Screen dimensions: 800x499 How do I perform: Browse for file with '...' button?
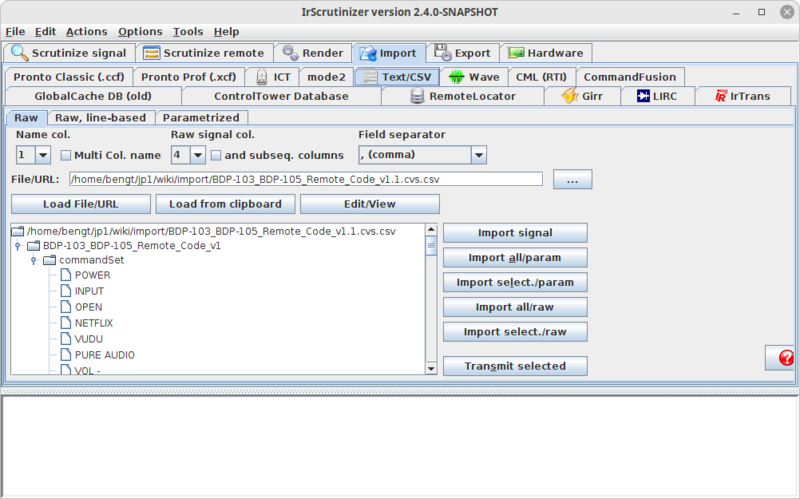pos(572,180)
